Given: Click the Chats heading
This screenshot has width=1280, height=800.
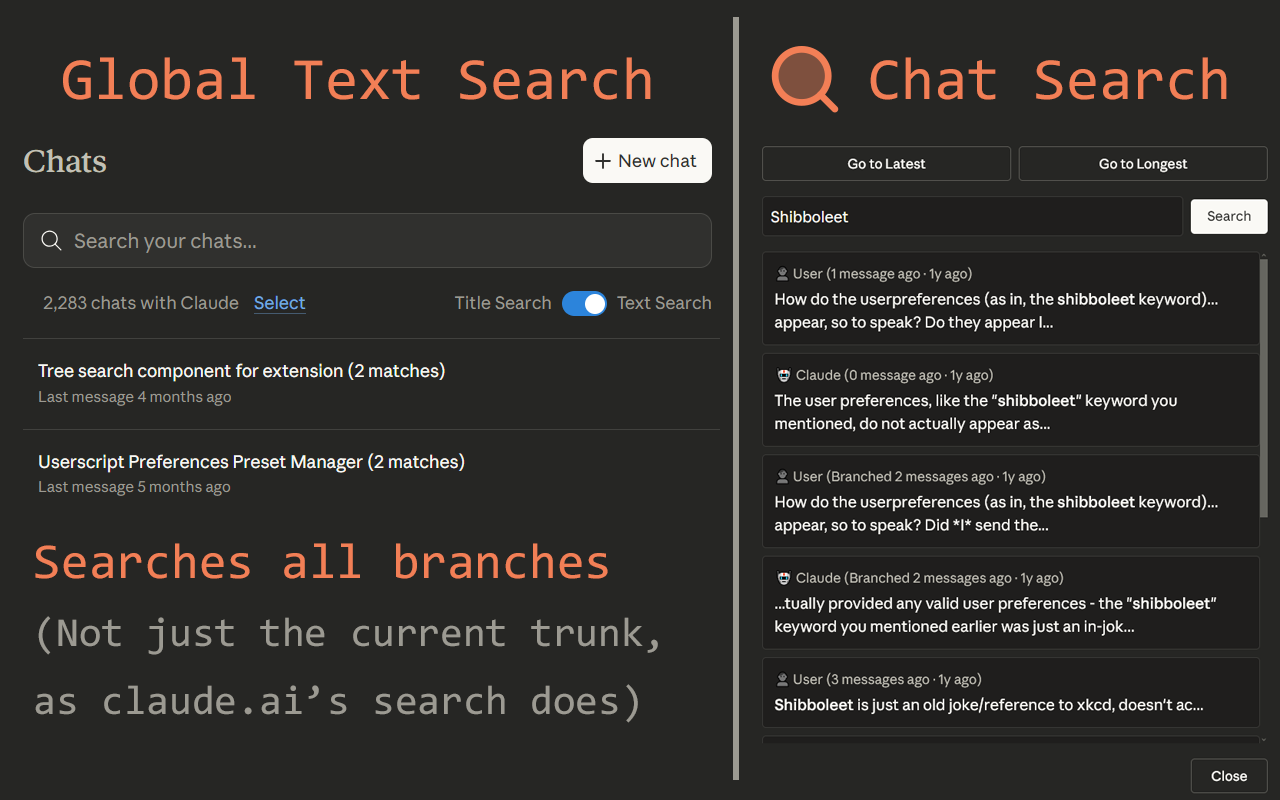Looking at the screenshot, I should click(65, 161).
